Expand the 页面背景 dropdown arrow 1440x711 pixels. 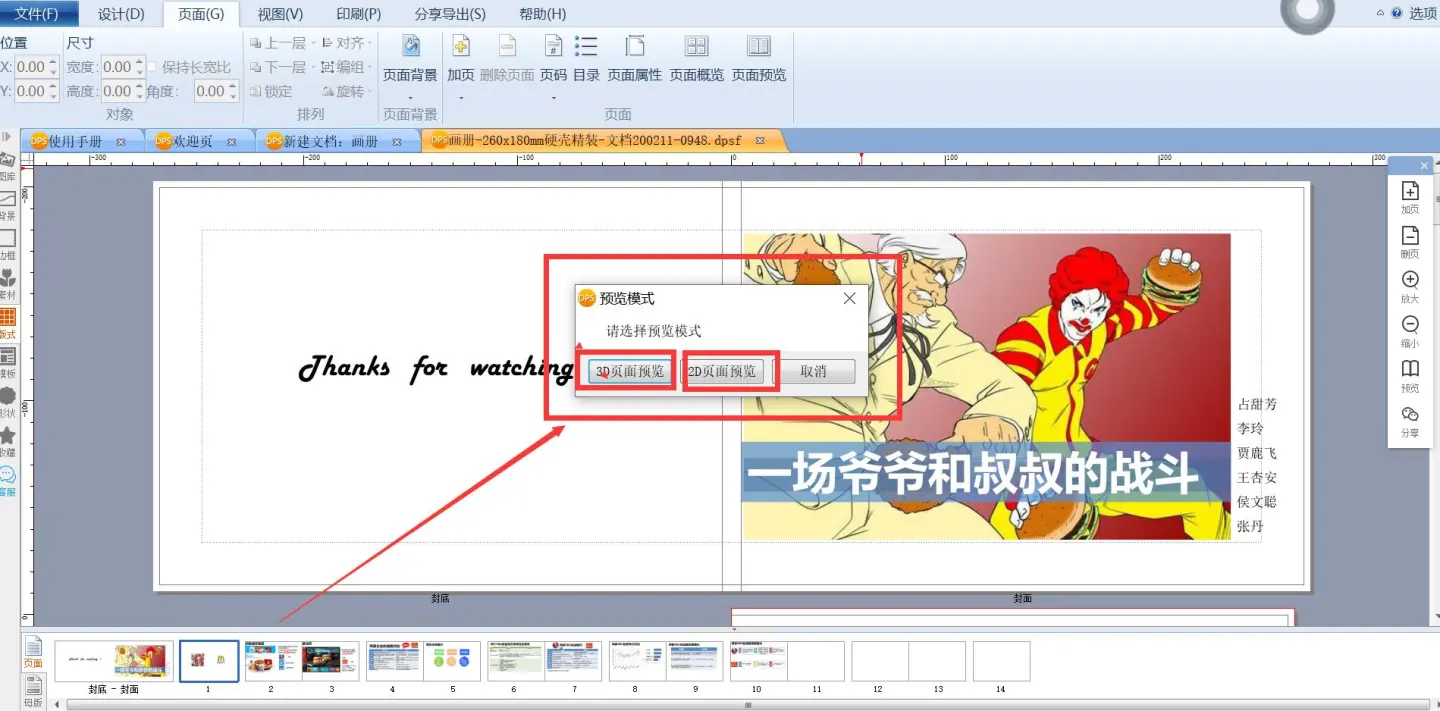(x=410, y=97)
